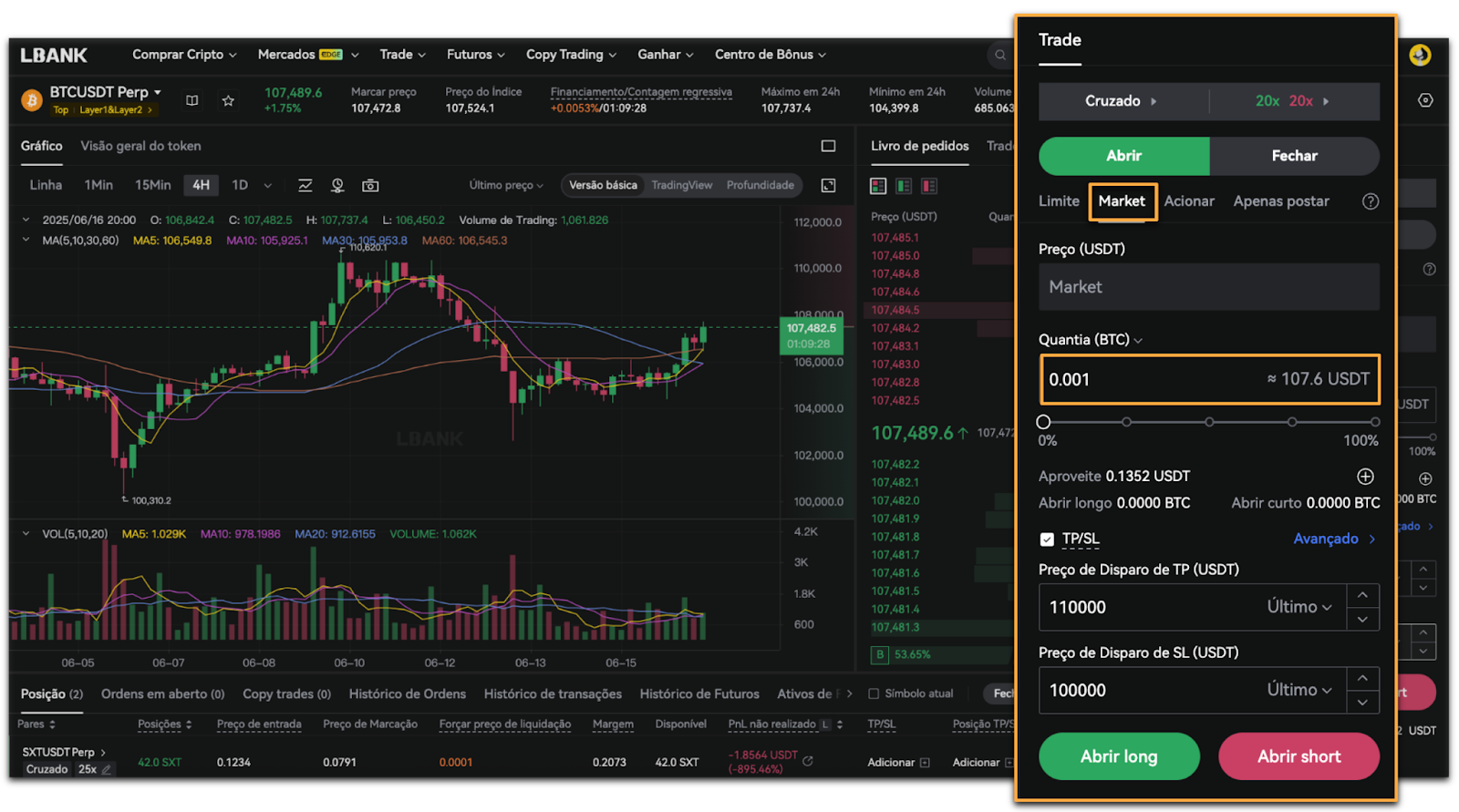Viewport: 1459px width, 812px height.
Task: Open the TP trigger Último dropdown
Action: (1299, 607)
